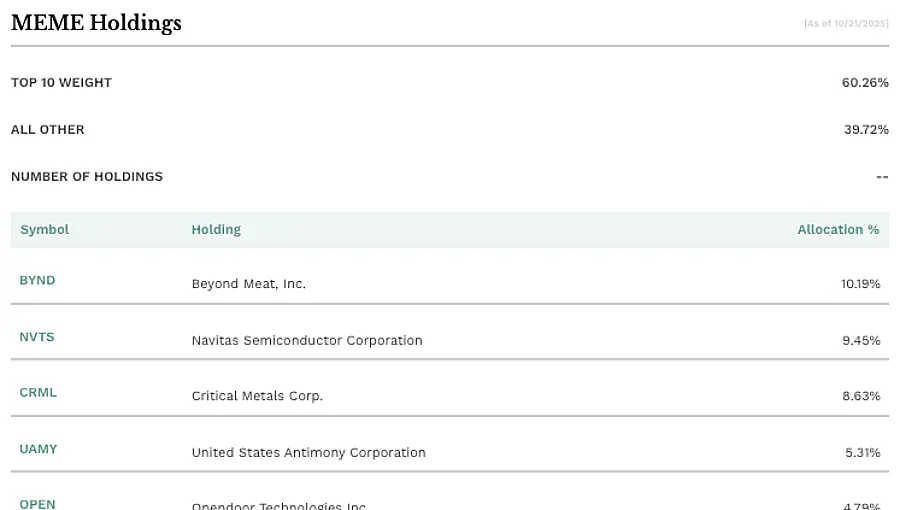This screenshot has width=900, height=510.
Task: Sort by Allocation % column header
Action: click(838, 229)
